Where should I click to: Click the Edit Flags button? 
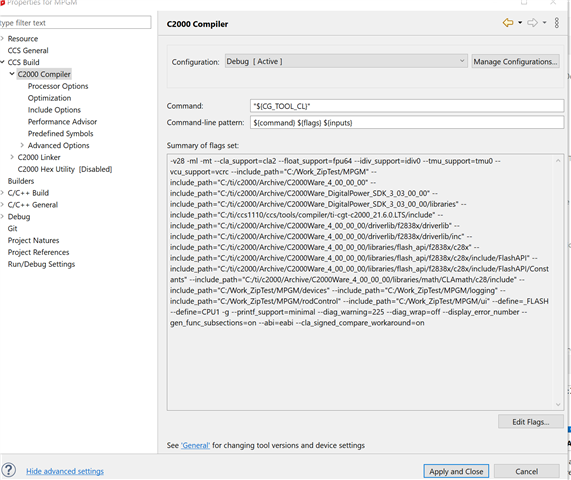tap(531, 422)
